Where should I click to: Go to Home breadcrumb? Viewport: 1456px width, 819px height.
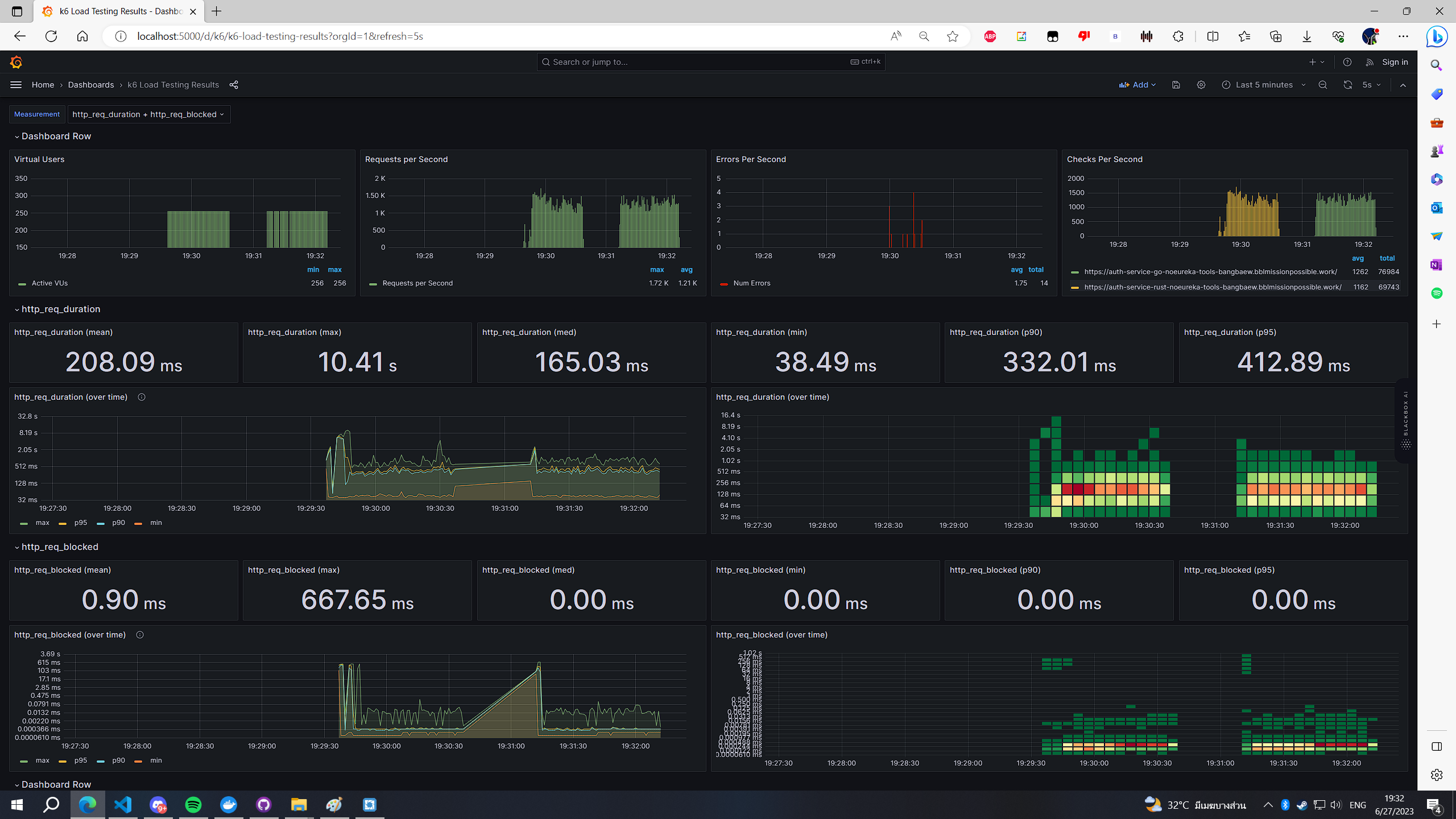[x=43, y=85]
